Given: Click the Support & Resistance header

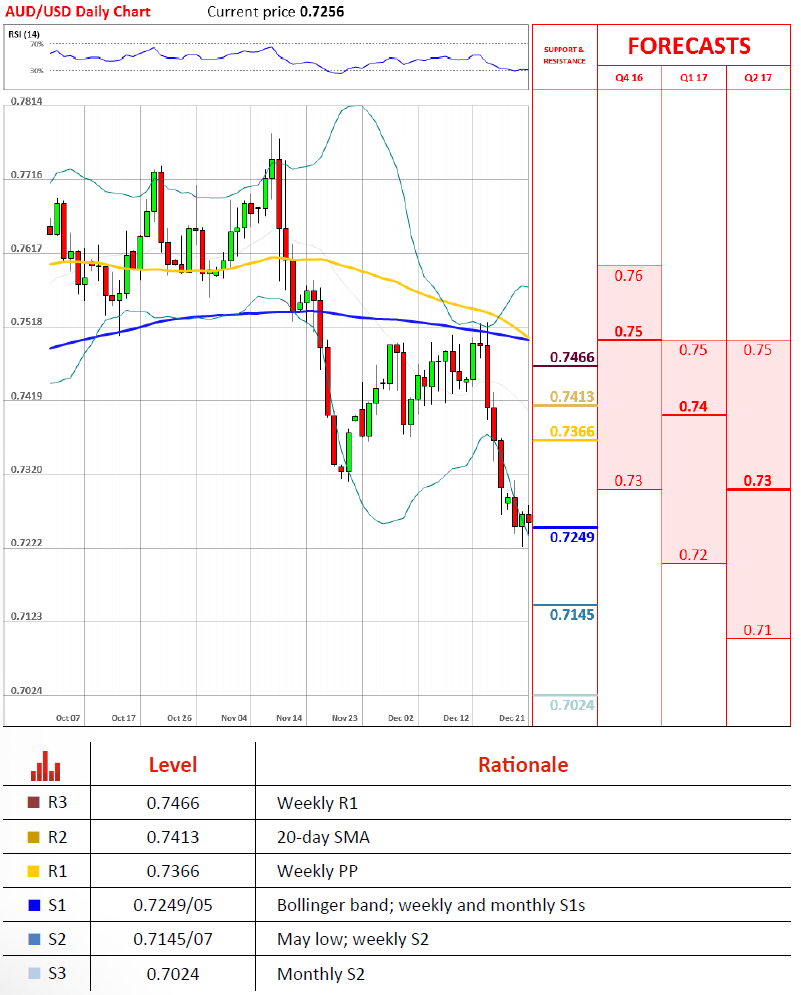Looking at the screenshot, I should click(x=564, y=55).
